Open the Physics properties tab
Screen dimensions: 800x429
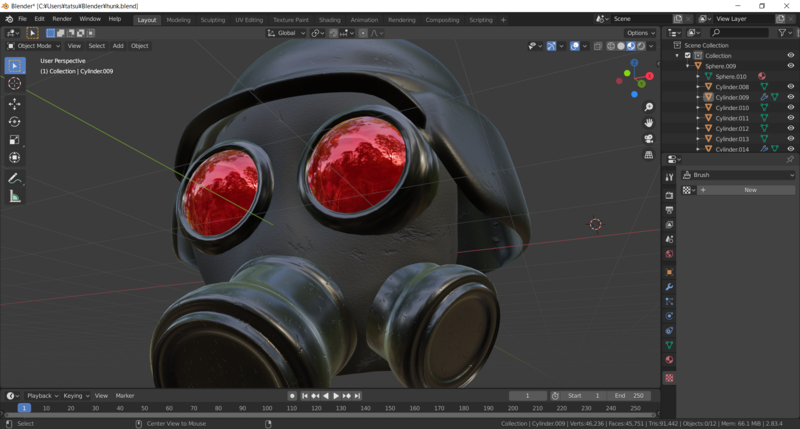(x=669, y=316)
